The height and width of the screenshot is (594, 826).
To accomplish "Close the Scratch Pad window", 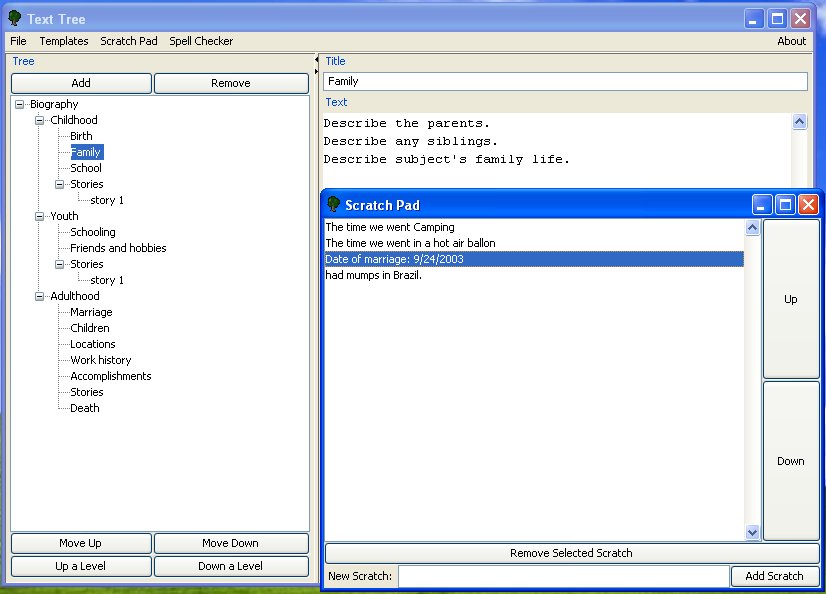I will pos(809,204).
